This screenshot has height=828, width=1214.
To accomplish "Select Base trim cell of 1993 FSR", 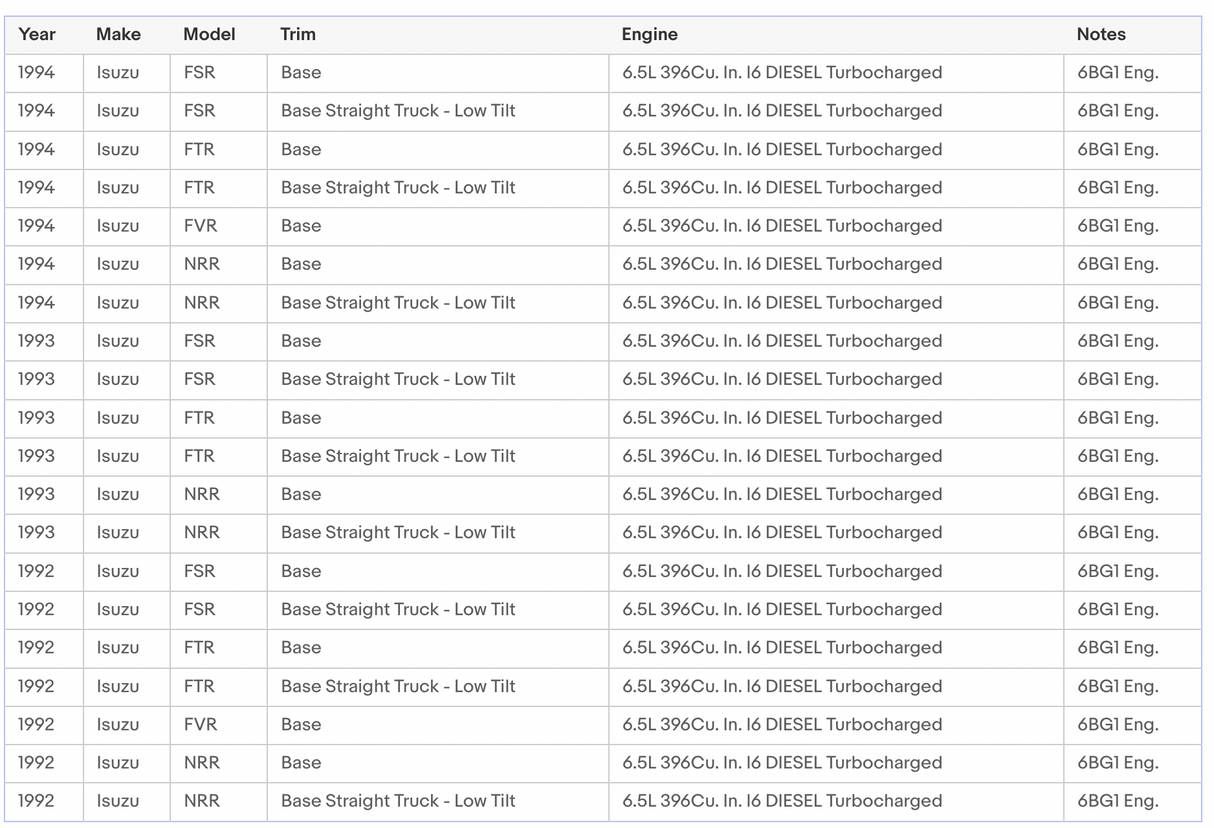I will [x=301, y=341].
